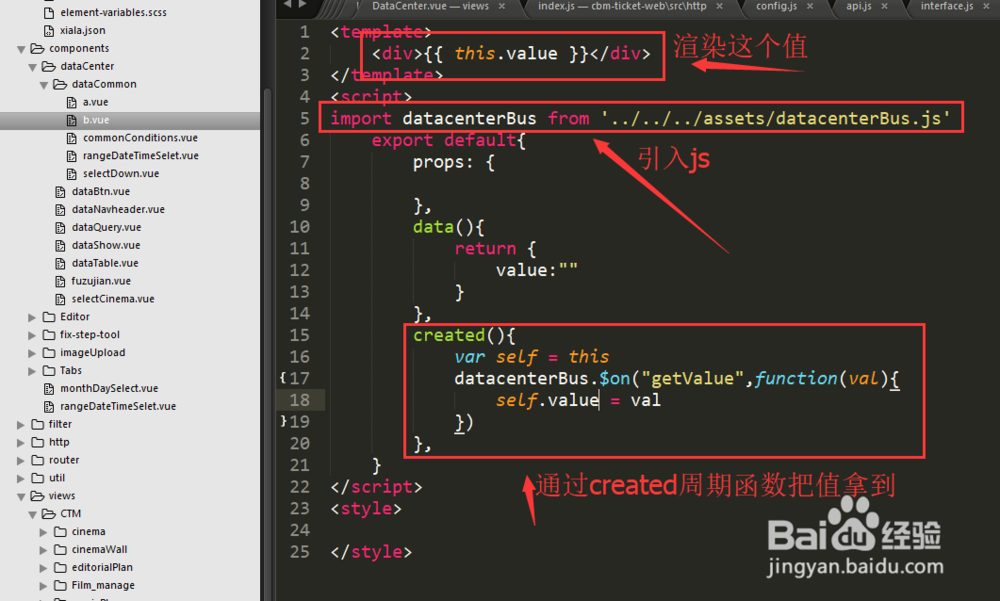Collapse the components folder arrow
The width and height of the screenshot is (1000, 601).
click(x=21, y=49)
